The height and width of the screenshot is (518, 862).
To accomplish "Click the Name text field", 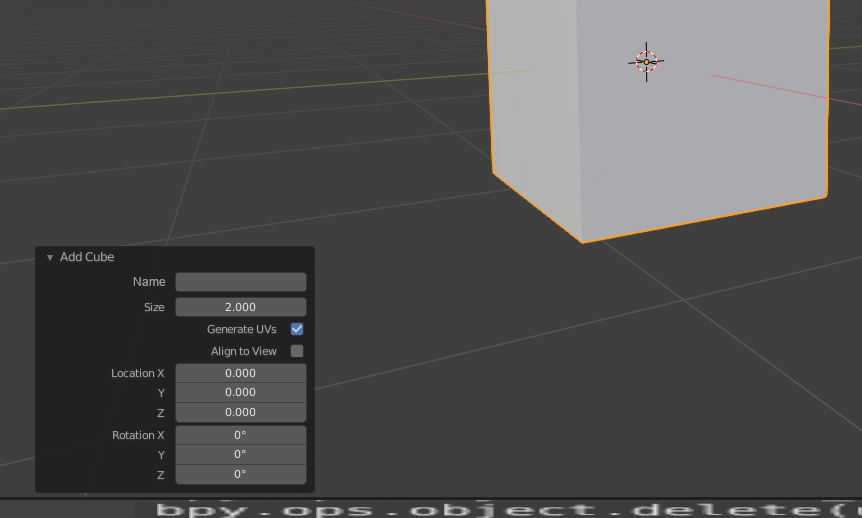I will point(241,282).
